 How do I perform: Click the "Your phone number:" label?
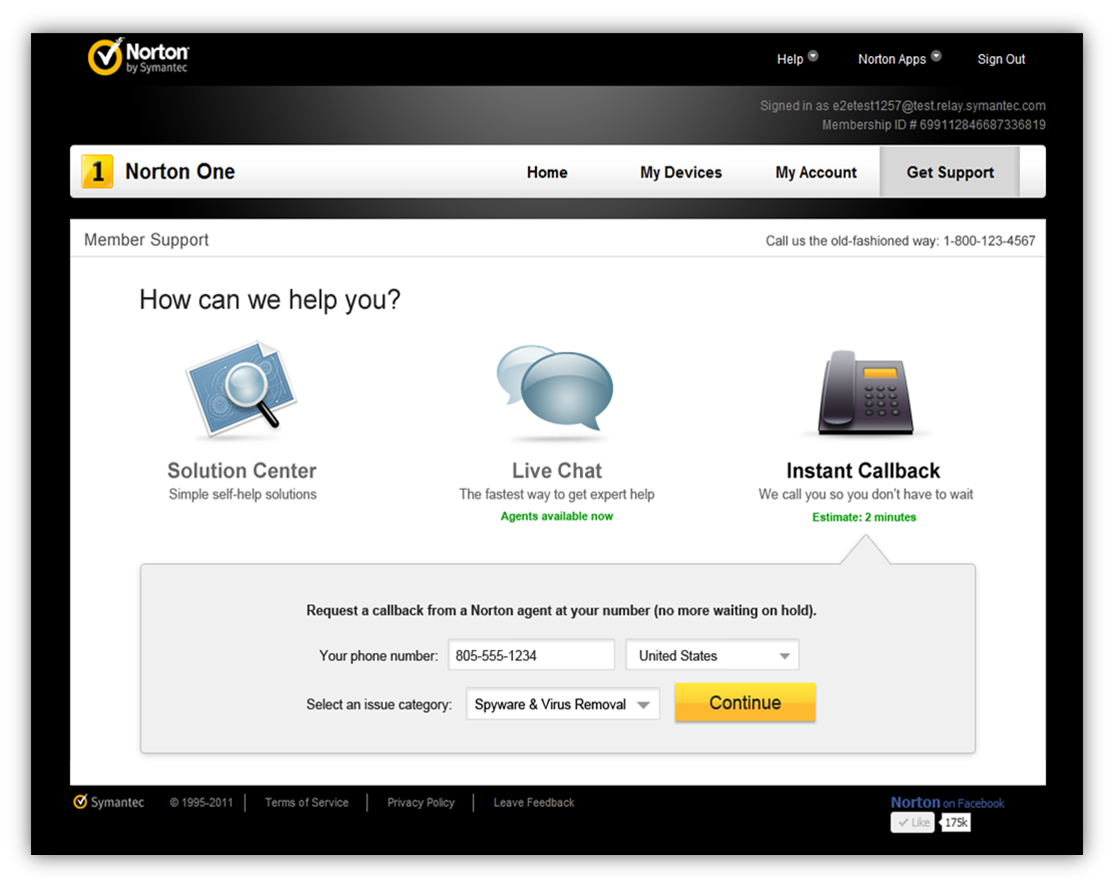(x=379, y=656)
